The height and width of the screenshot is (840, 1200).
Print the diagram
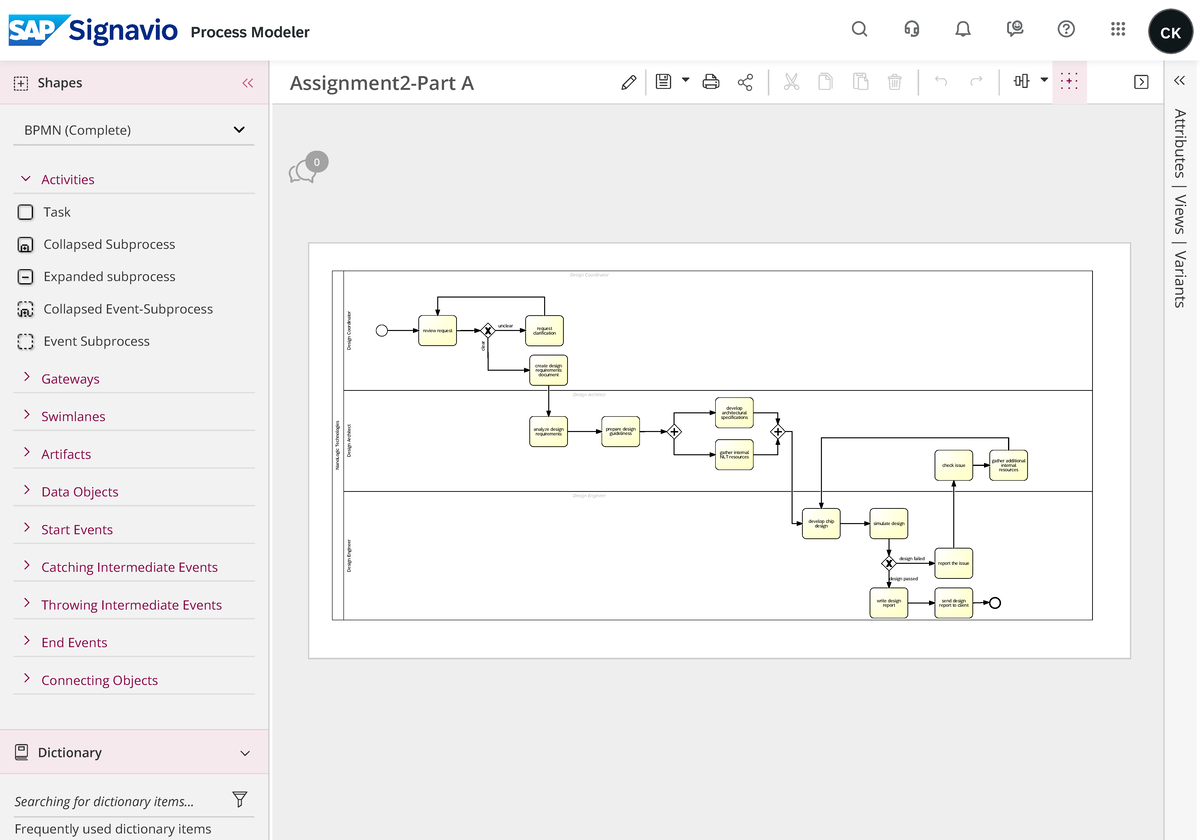point(711,82)
